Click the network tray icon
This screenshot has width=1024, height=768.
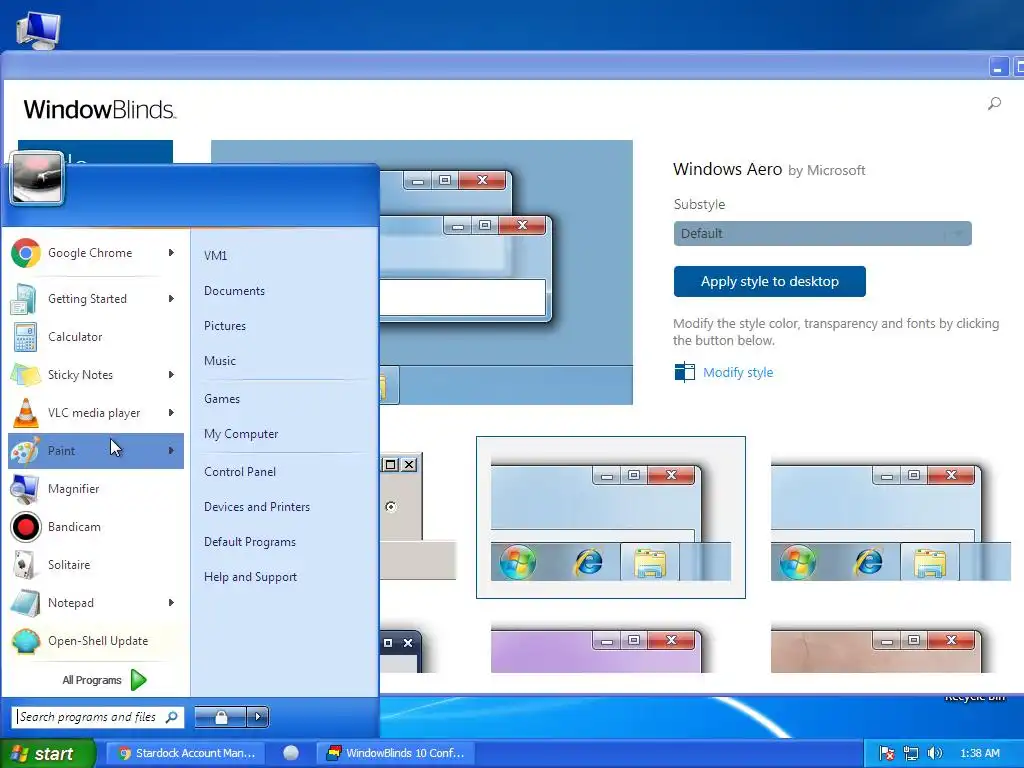(x=910, y=753)
